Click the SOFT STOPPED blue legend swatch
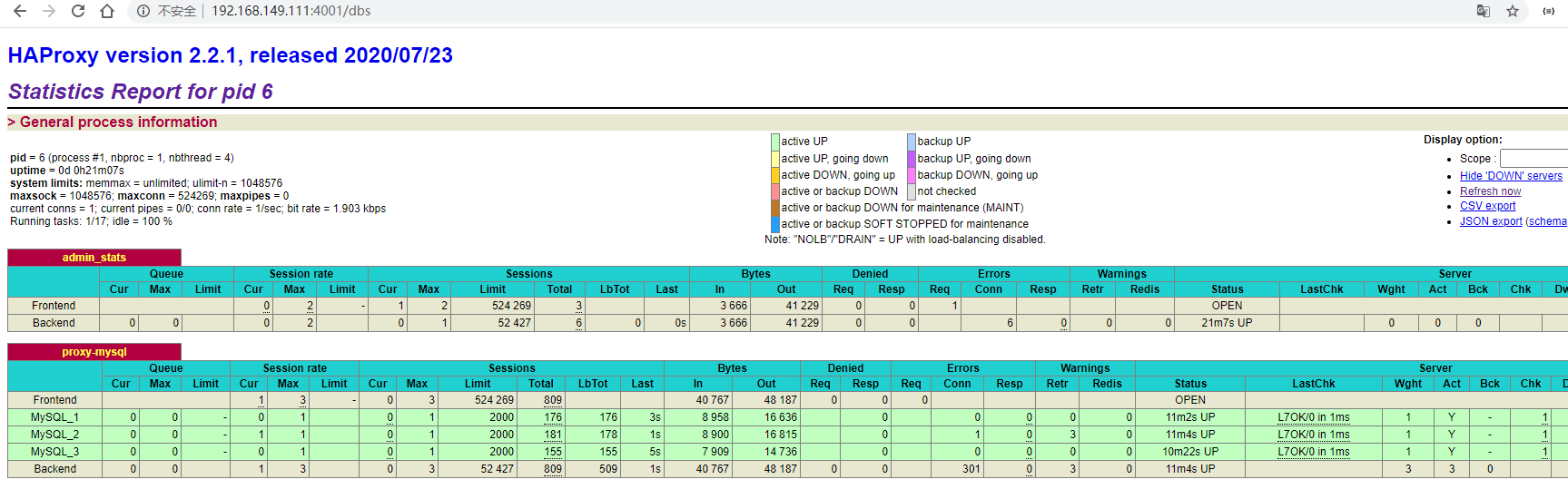1568x489 pixels. point(775,224)
